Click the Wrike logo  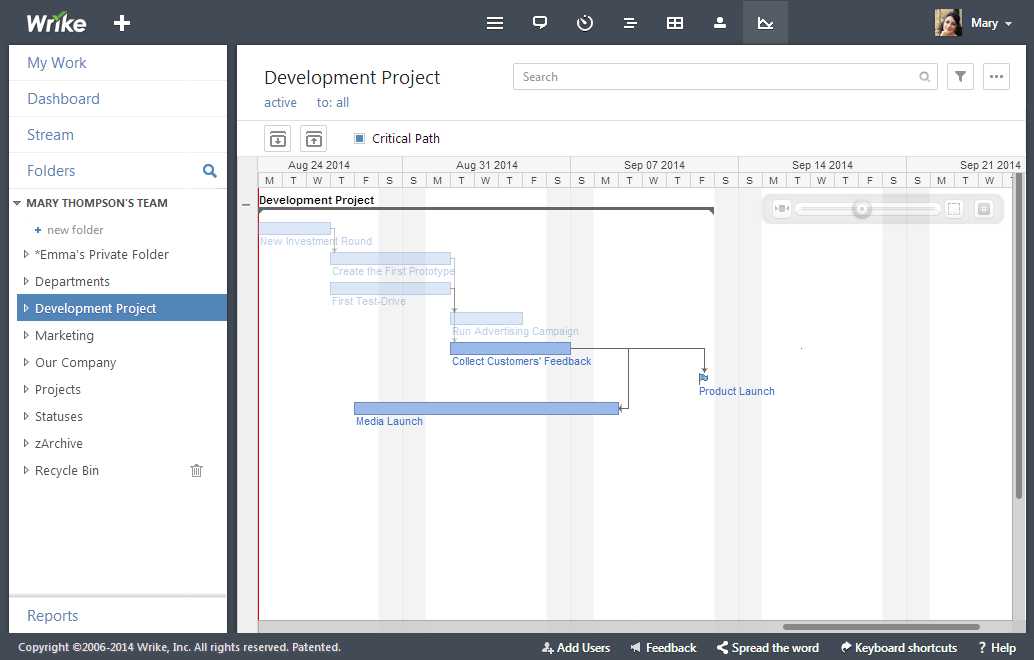coord(56,22)
